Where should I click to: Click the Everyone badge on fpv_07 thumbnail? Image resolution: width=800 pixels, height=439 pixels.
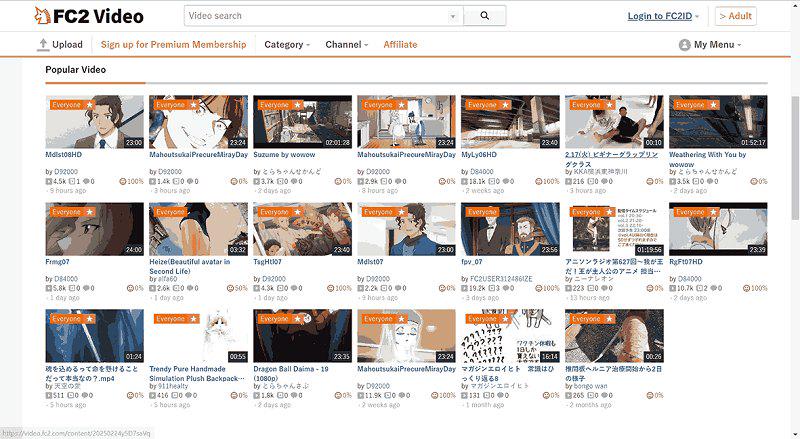pyautogui.click(x=482, y=212)
